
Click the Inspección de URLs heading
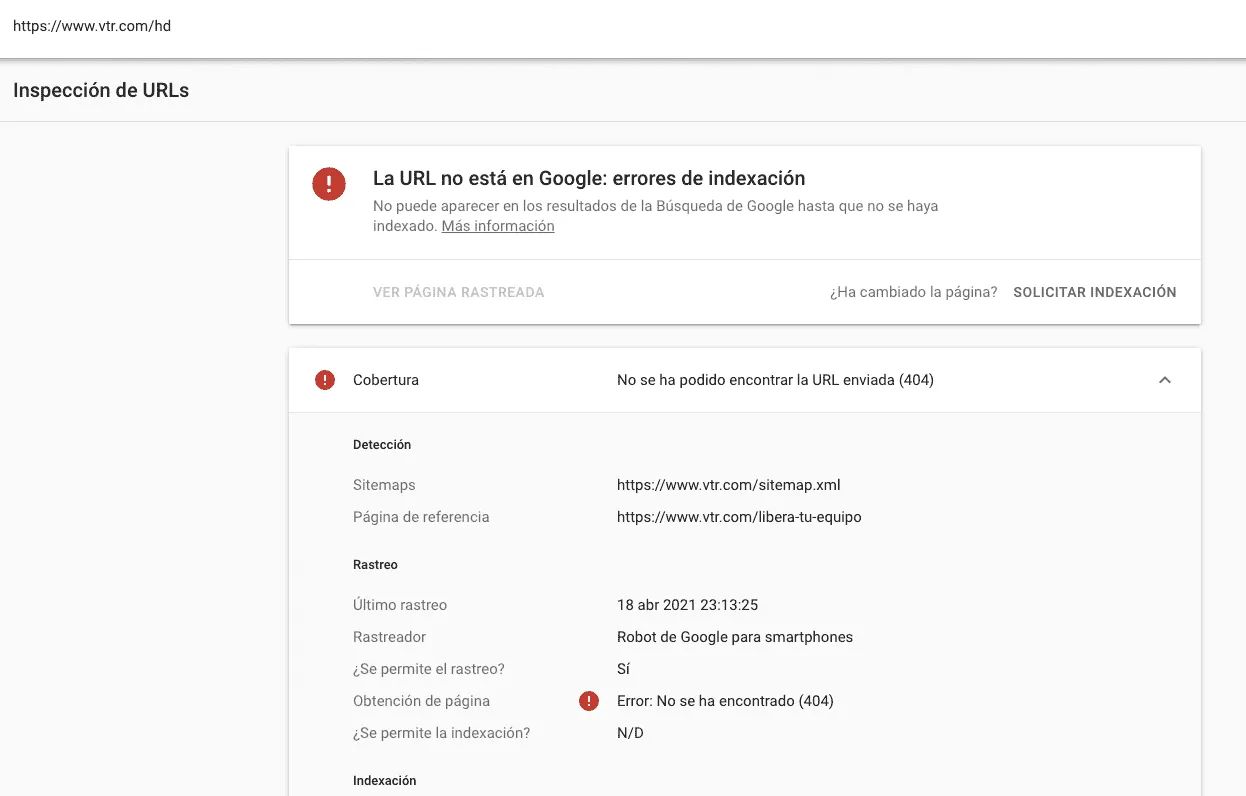[x=101, y=90]
